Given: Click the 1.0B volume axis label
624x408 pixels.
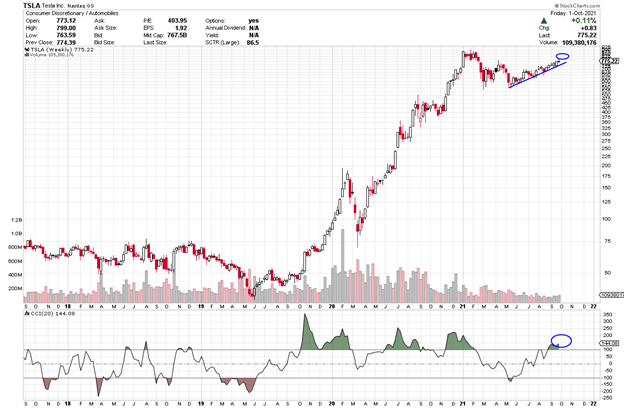Looking at the screenshot, I should pyautogui.click(x=17, y=234).
